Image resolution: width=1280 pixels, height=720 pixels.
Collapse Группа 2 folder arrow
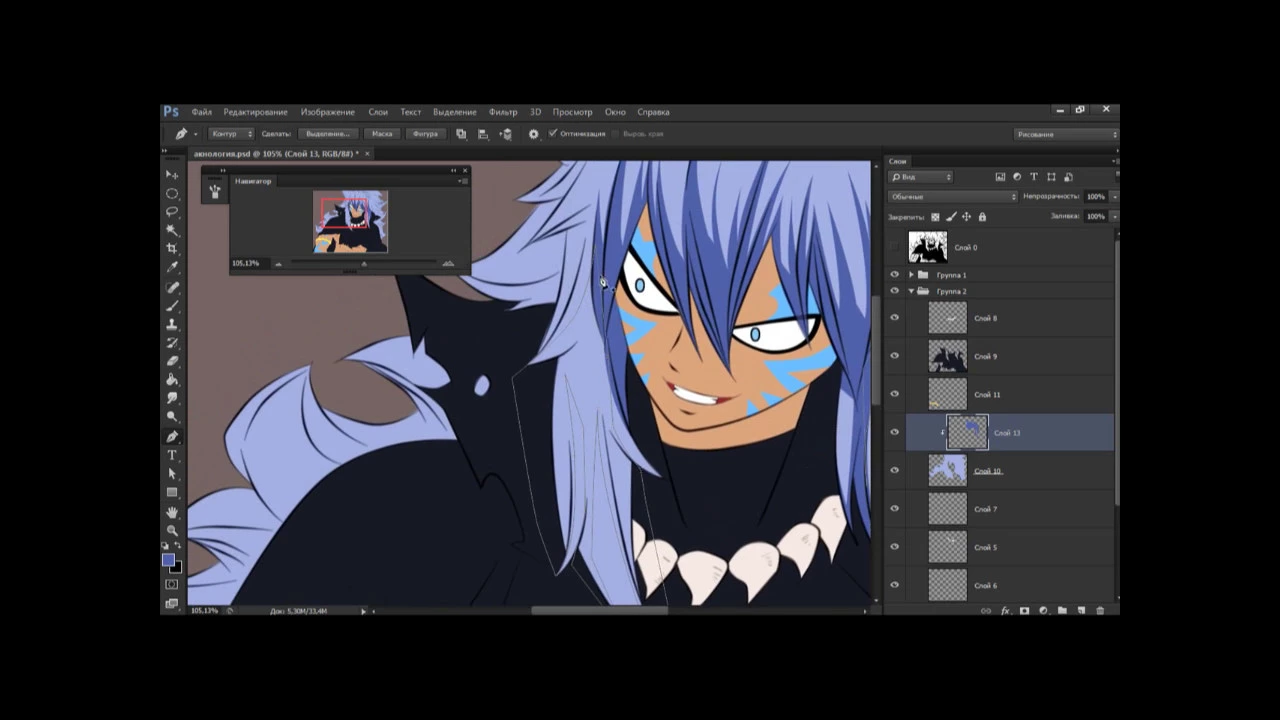[x=911, y=291]
